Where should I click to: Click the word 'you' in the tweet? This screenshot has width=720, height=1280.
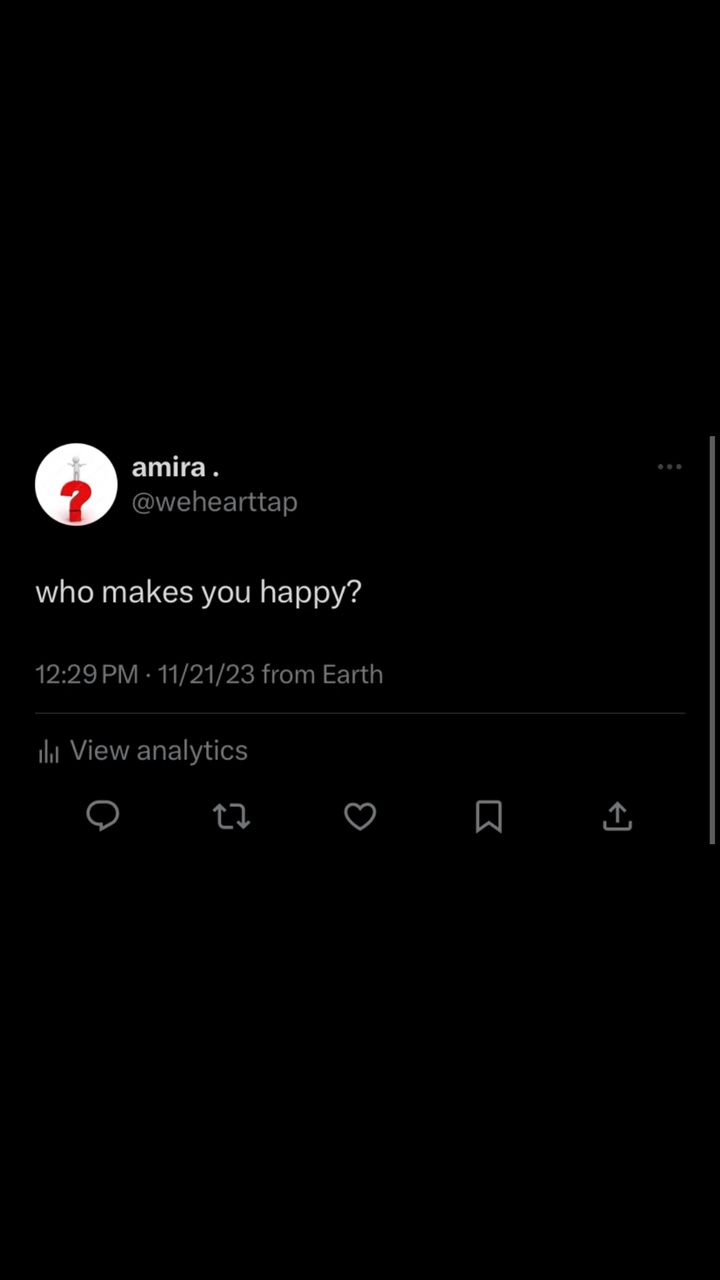pyautogui.click(x=226, y=593)
